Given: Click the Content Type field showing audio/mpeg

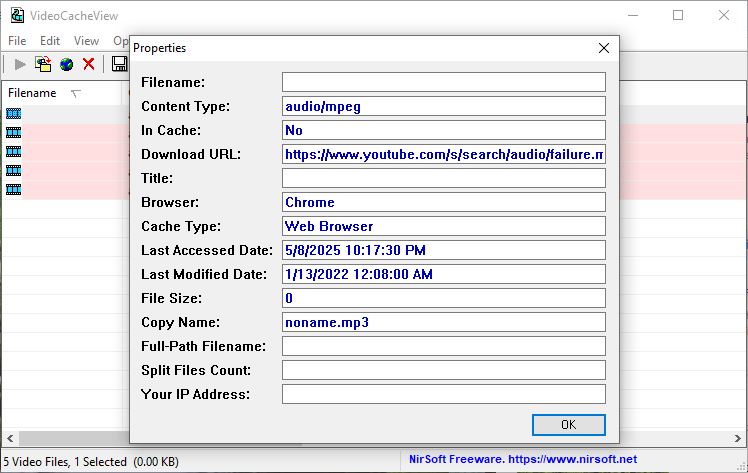Looking at the screenshot, I should pos(444,106).
